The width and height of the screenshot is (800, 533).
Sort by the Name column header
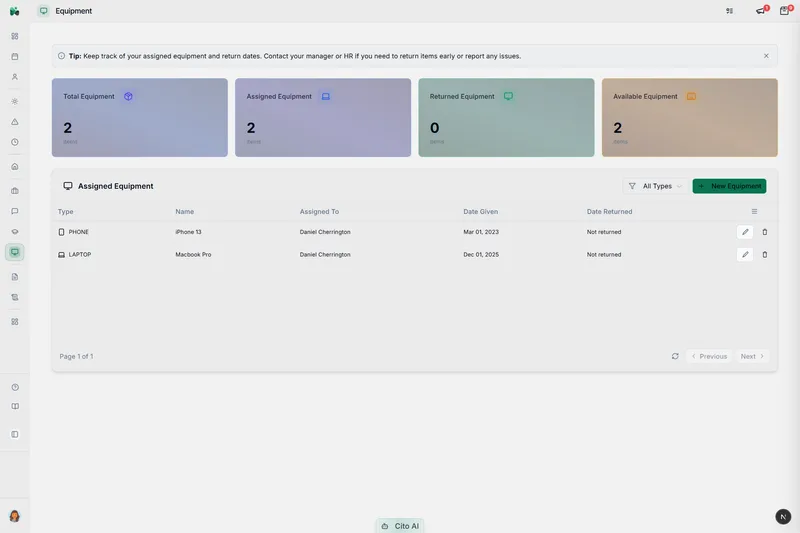[x=185, y=212]
